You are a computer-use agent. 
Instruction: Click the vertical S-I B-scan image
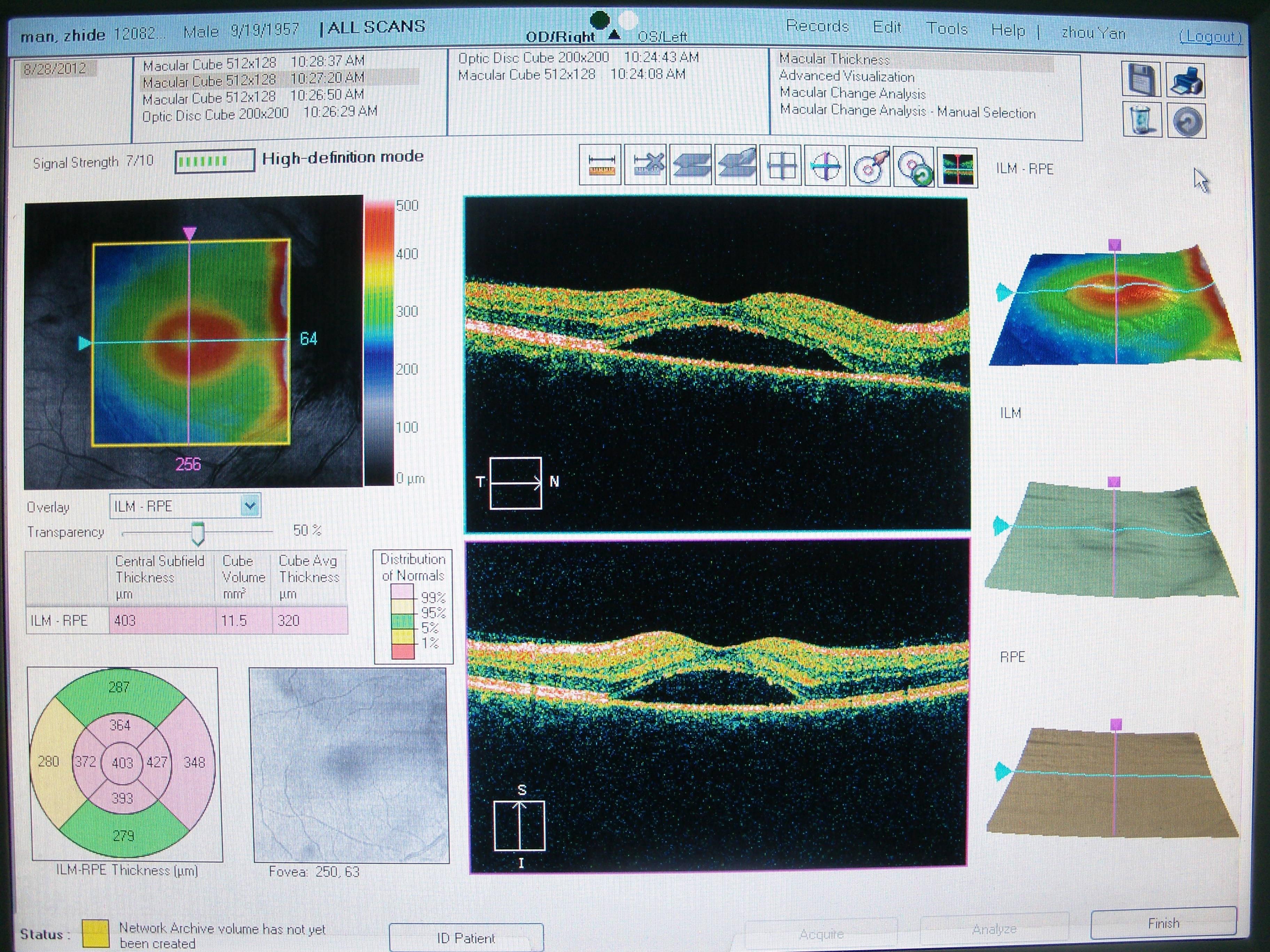[718, 705]
